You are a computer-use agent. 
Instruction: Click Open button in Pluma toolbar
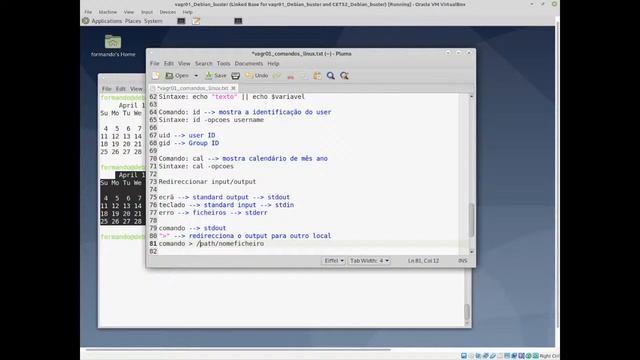coord(178,76)
